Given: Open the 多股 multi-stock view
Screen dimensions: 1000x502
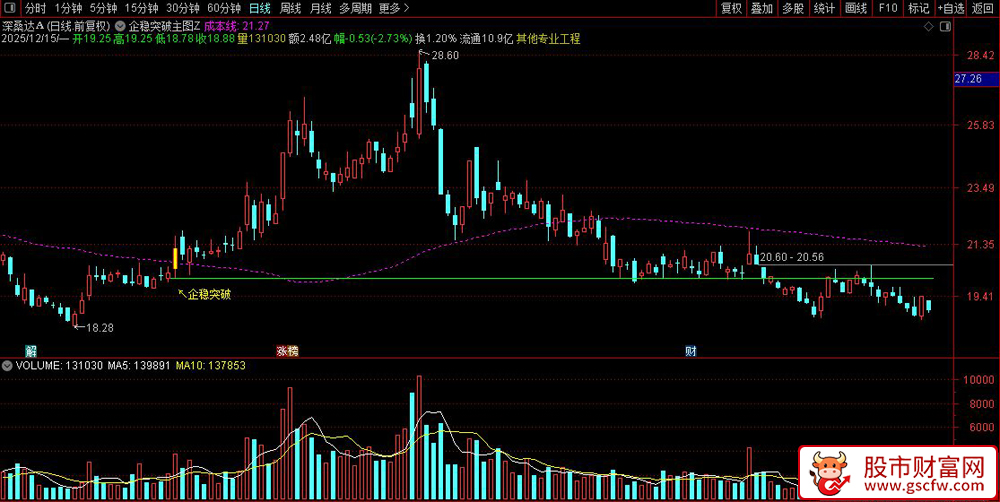Looking at the screenshot, I should (x=793, y=8).
